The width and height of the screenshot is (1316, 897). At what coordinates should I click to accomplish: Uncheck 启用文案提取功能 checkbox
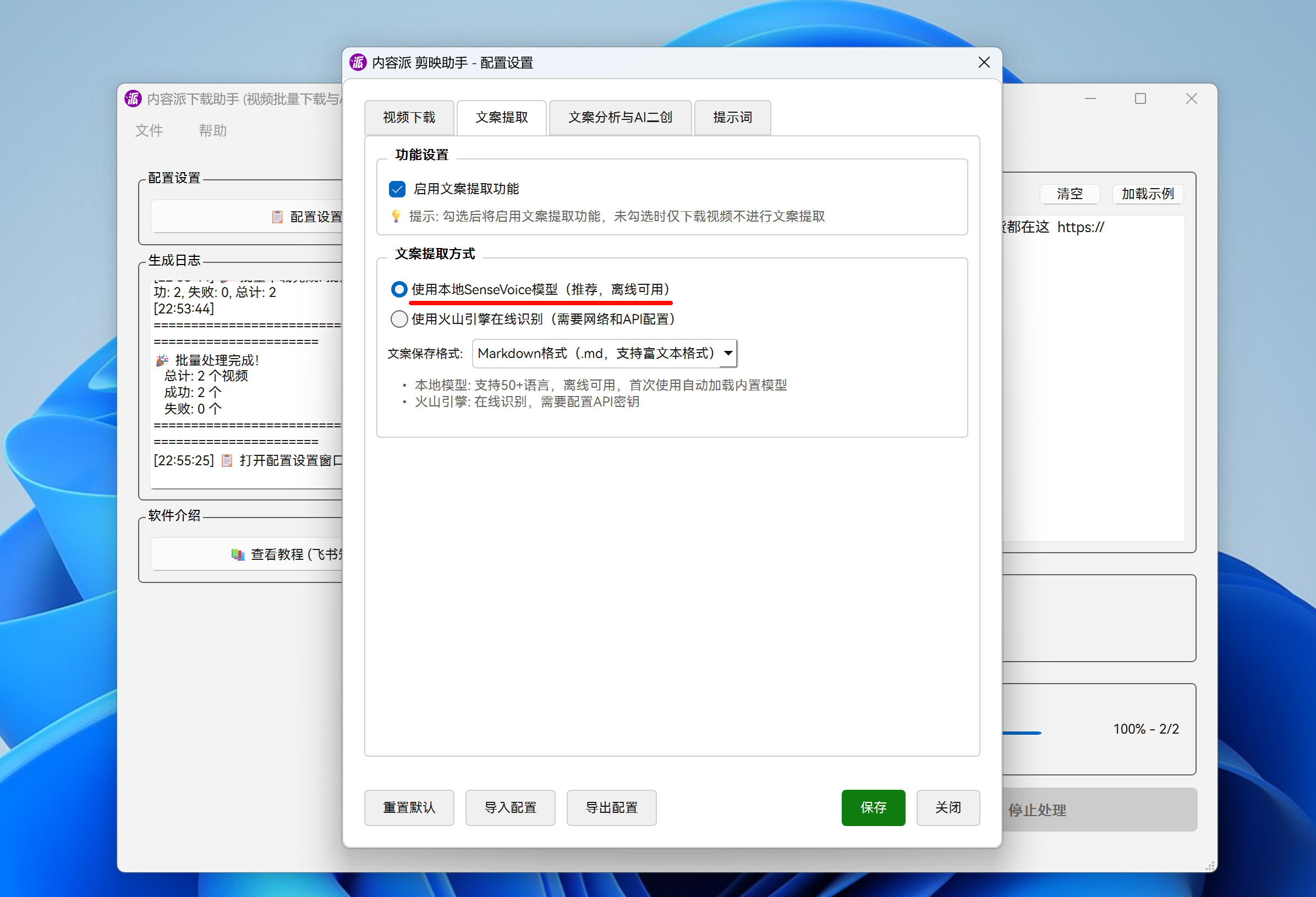point(398,189)
